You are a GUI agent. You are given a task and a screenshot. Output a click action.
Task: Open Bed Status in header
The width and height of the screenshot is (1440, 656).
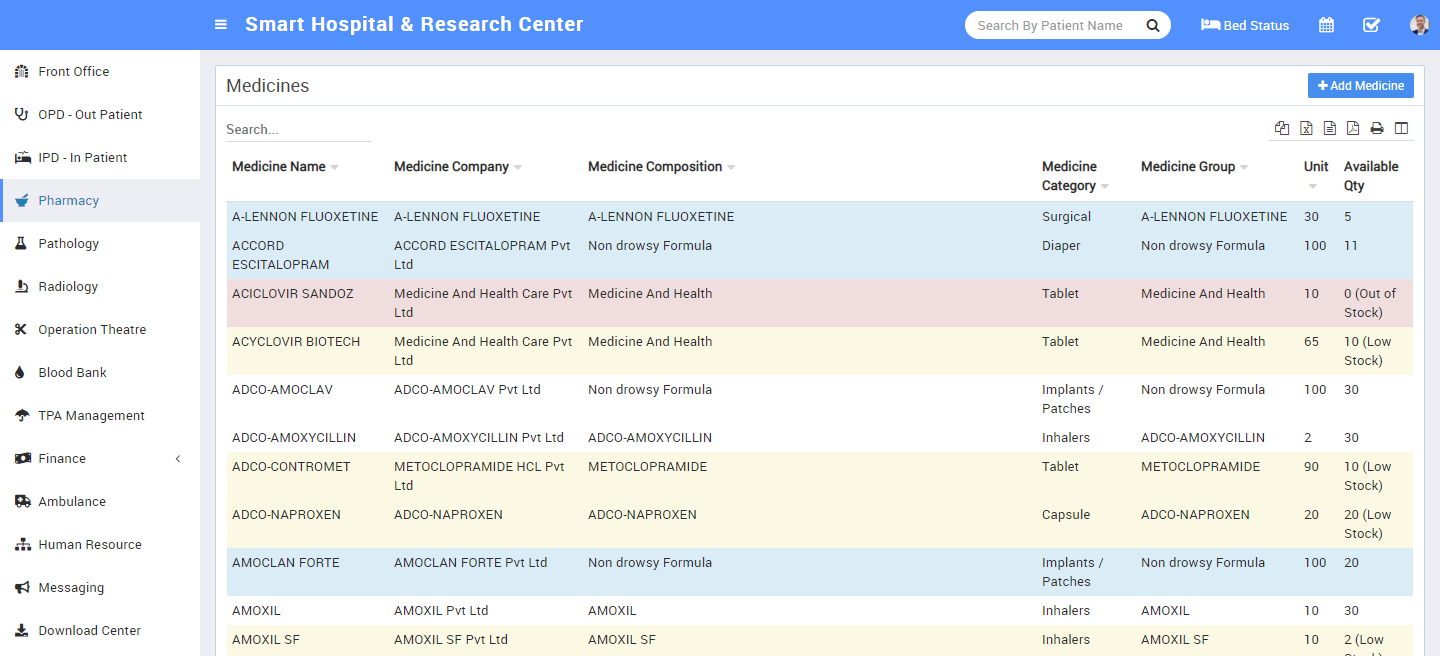click(x=1245, y=26)
